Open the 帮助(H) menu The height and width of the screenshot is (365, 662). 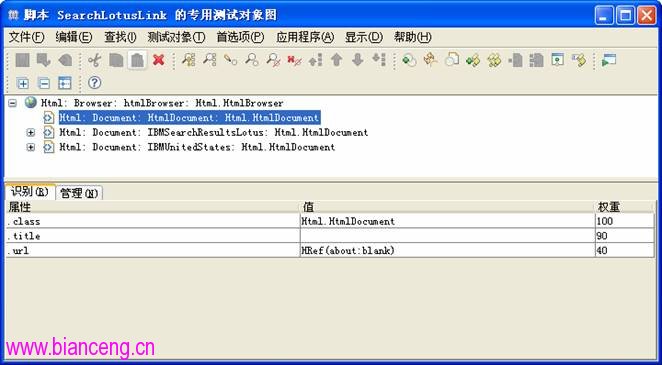coord(412,37)
